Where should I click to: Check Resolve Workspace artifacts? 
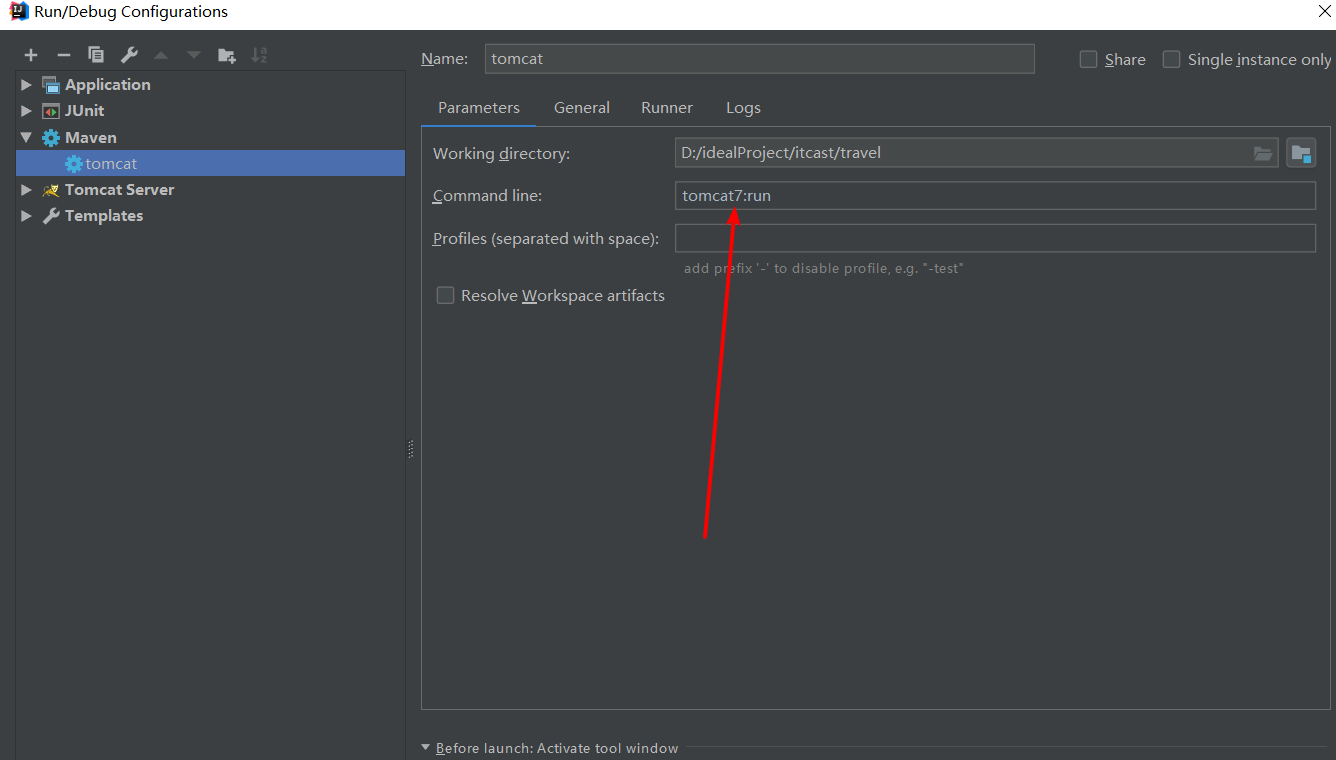point(445,295)
